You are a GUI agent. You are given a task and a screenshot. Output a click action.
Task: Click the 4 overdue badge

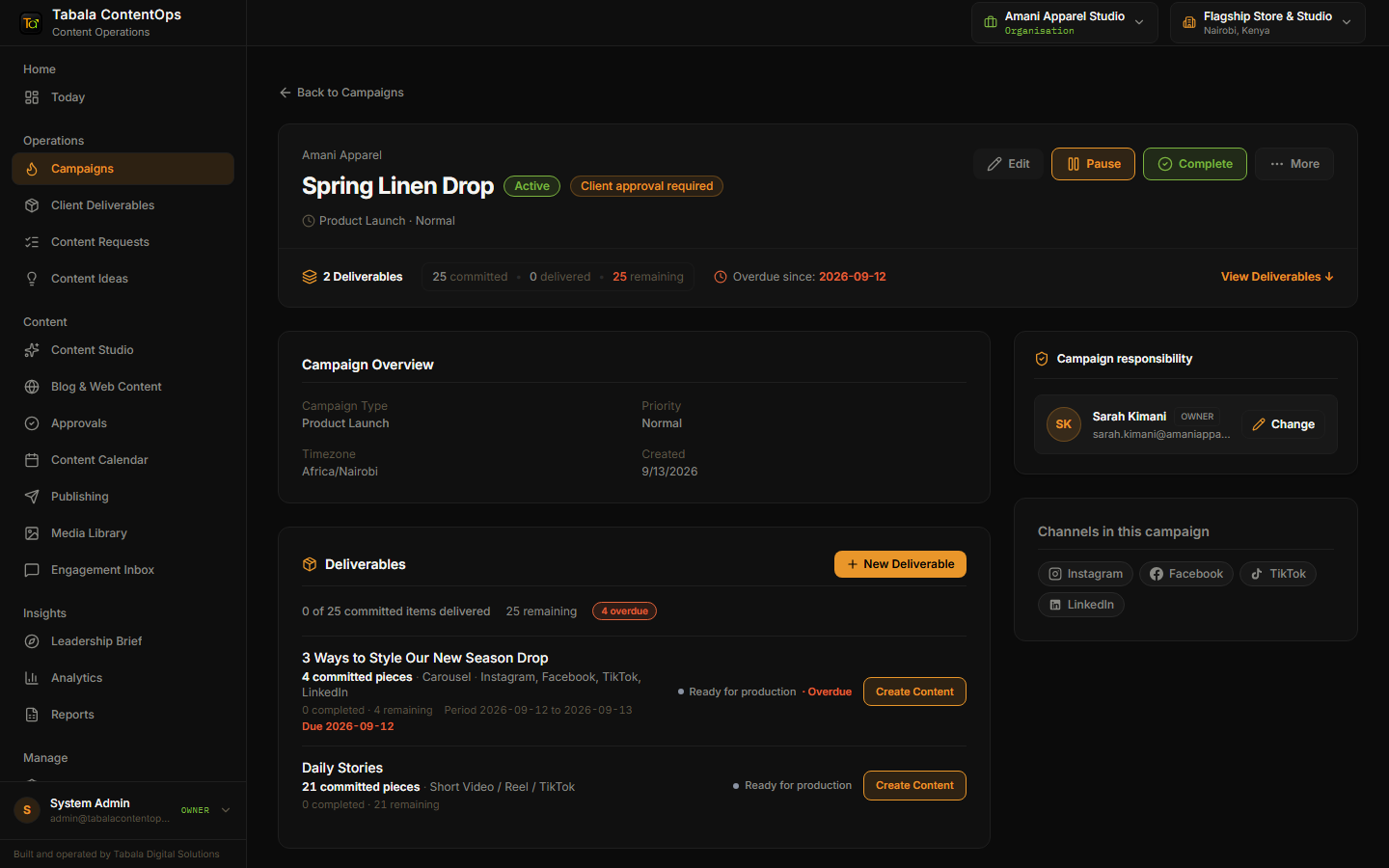point(625,611)
